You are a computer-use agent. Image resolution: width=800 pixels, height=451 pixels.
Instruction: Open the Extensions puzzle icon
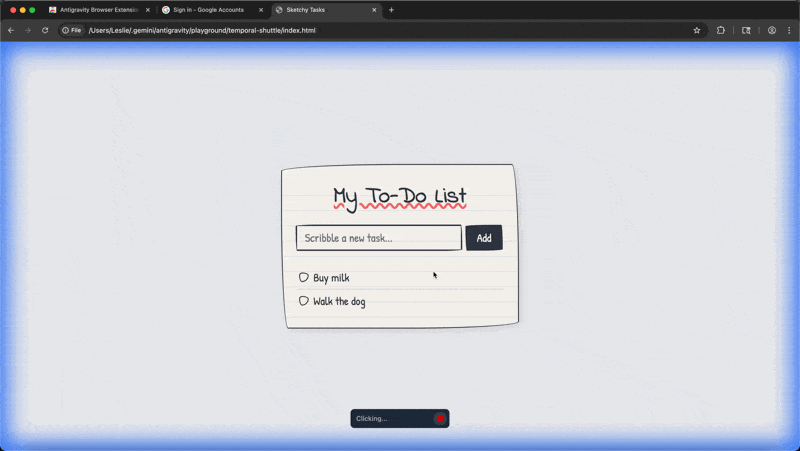720,30
